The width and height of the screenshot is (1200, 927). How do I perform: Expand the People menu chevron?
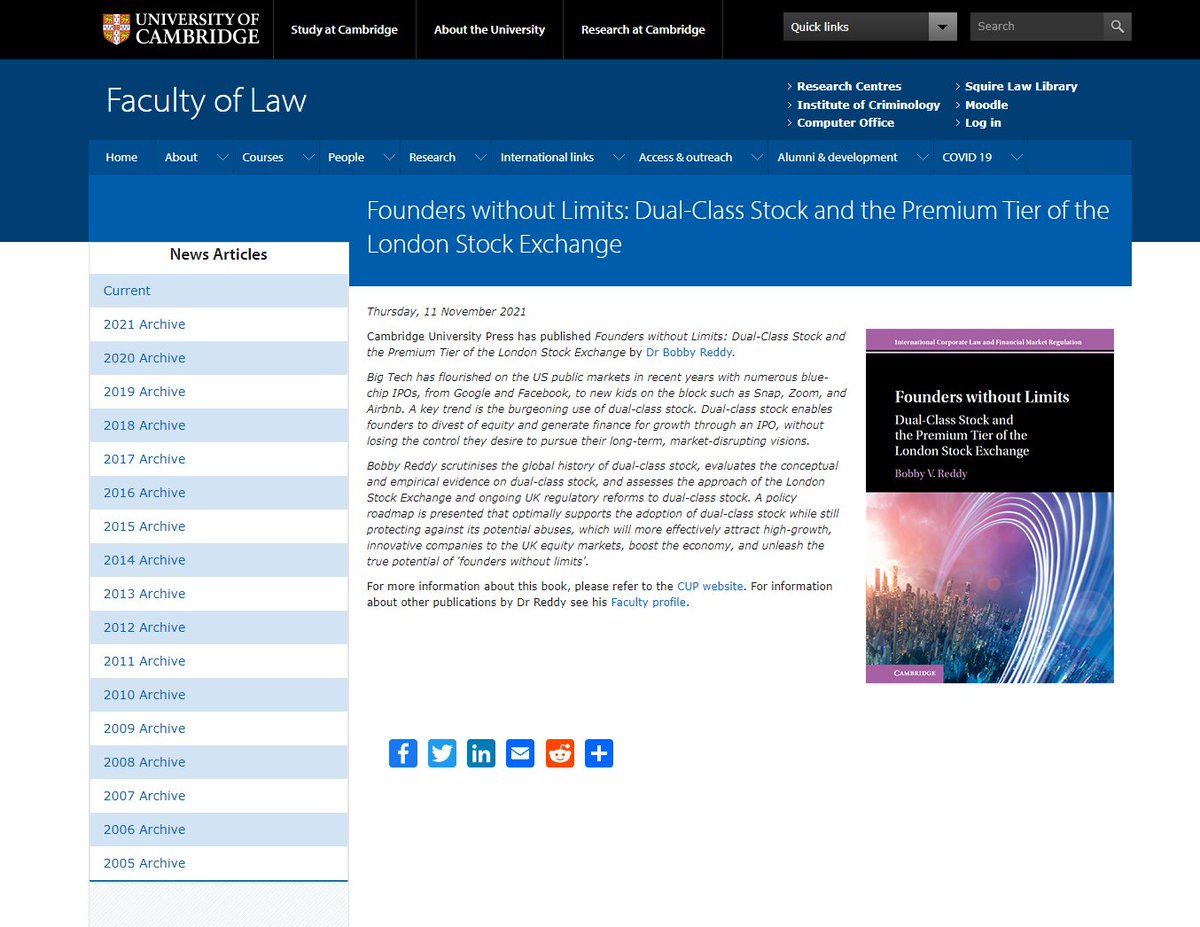(x=389, y=157)
